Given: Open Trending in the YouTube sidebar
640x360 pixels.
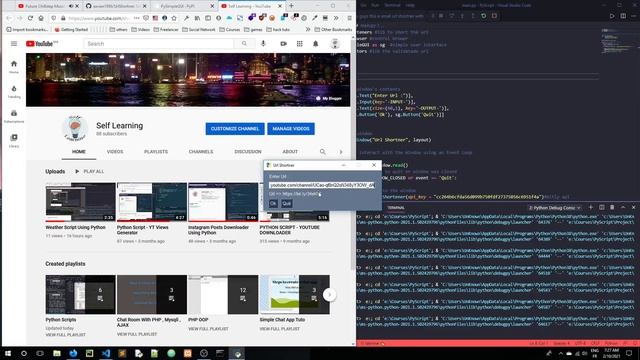Looking at the screenshot, I should (14, 91).
